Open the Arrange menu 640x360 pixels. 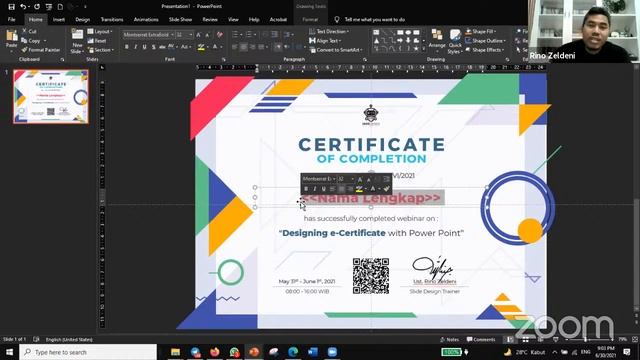coord(437,40)
